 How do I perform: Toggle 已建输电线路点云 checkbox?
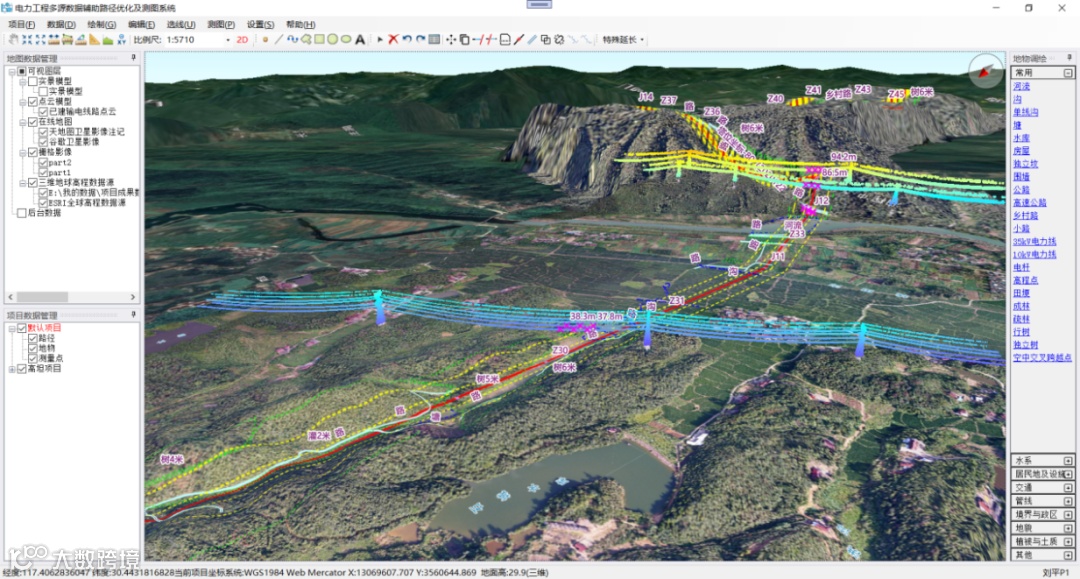click(43, 112)
